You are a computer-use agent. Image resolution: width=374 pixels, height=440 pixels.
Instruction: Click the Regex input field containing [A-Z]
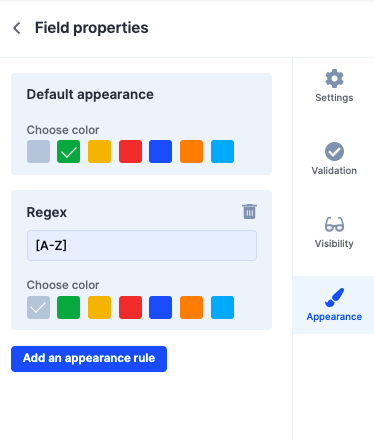[x=142, y=246]
